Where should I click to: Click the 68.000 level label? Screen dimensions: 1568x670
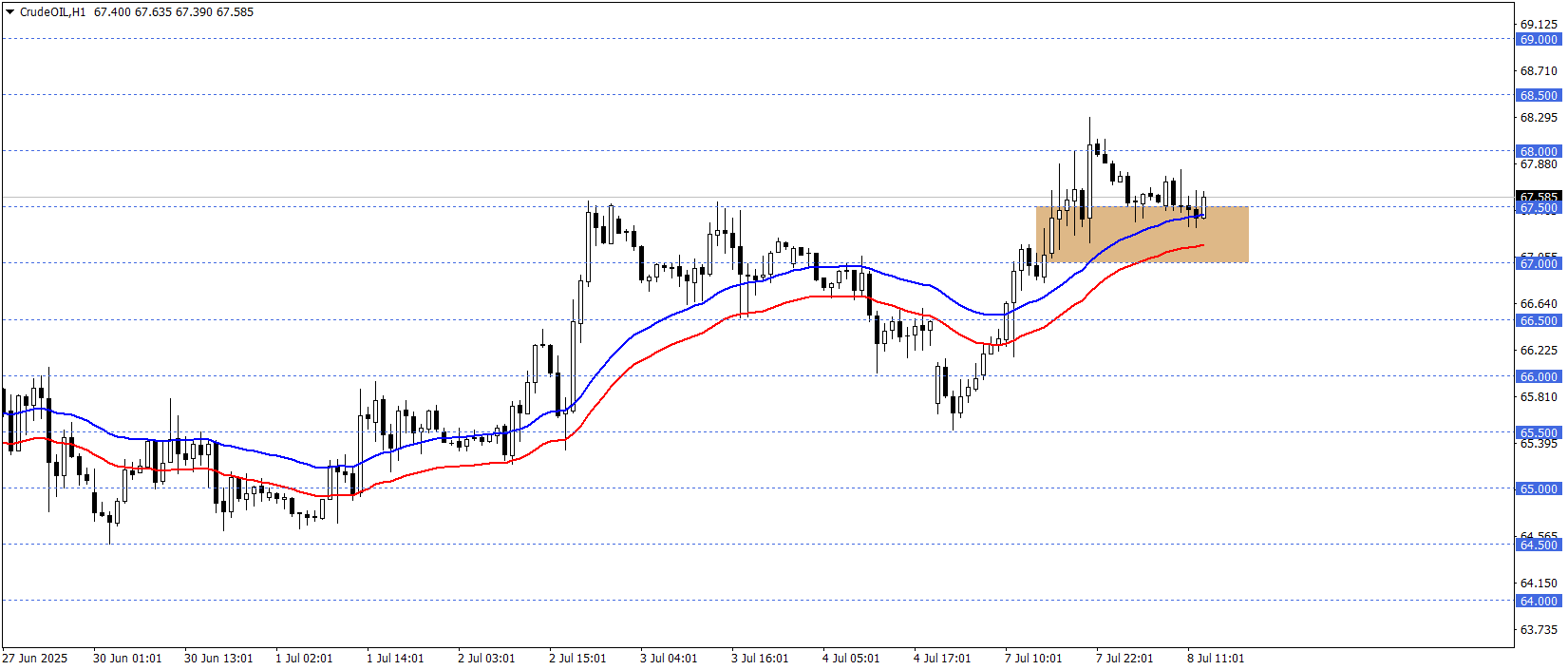(x=1539, y=151)
